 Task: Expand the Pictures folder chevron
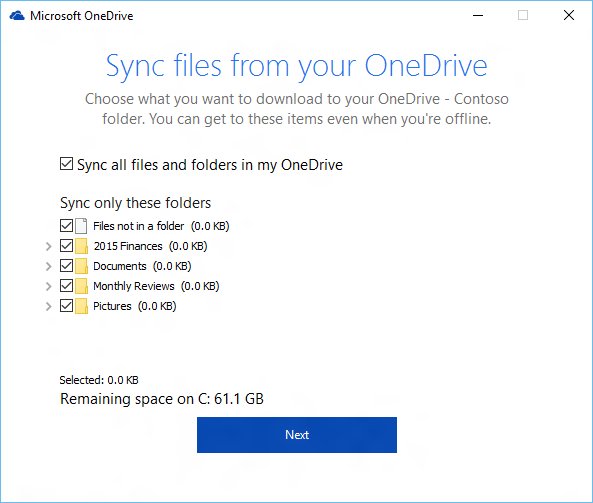48,306
